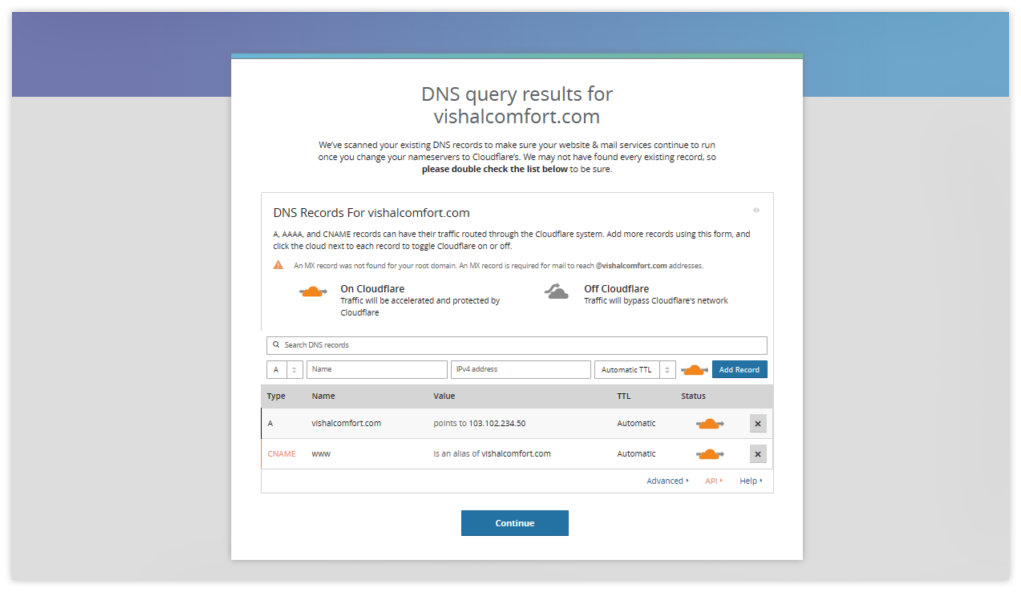Click the small icon beside the DNS Records heading
1021x592 pixels.
point(756,210)
